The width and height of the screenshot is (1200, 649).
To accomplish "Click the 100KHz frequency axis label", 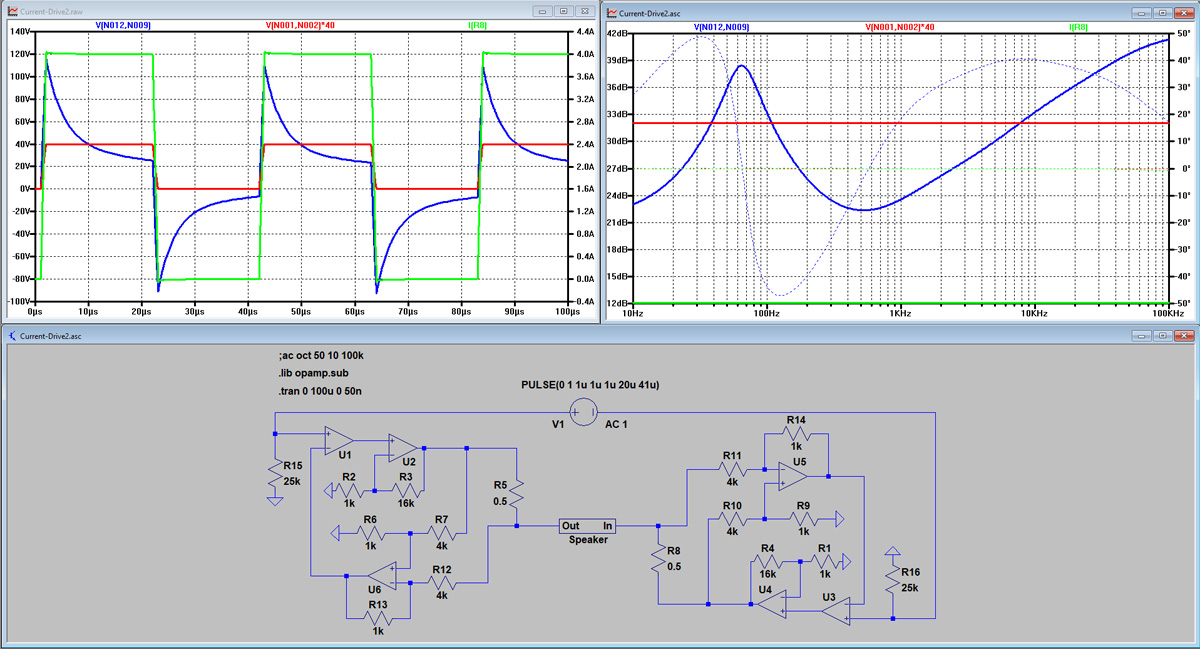I will point(1167,313).
